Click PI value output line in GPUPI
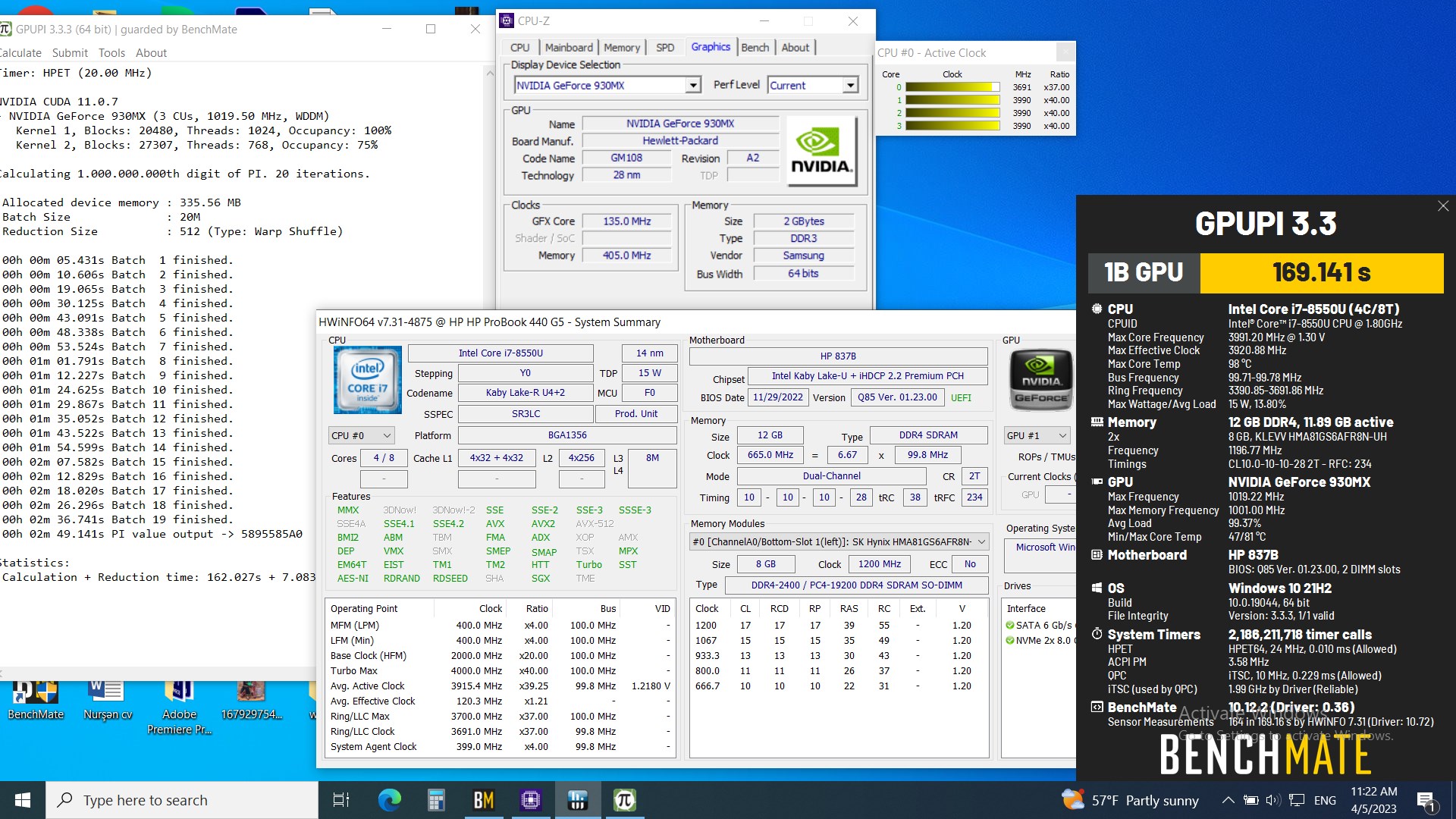 point(152,534)
